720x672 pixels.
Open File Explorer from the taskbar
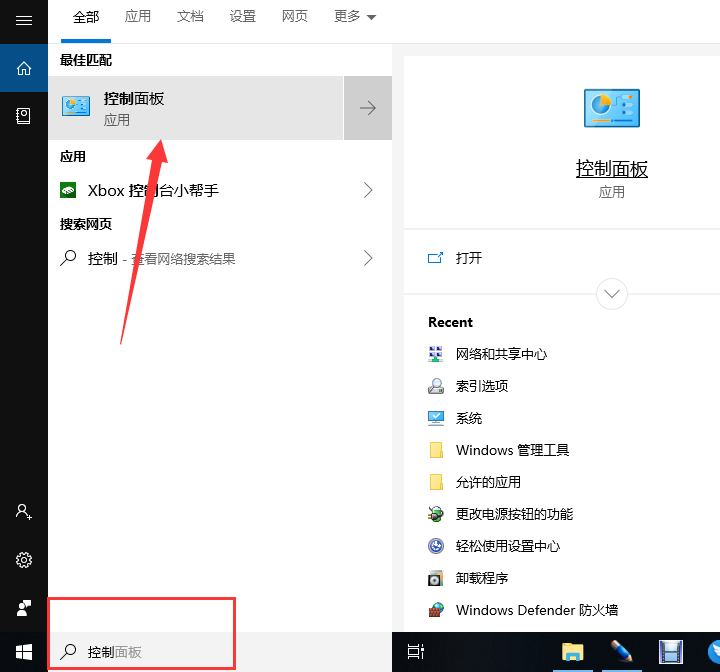572,652
